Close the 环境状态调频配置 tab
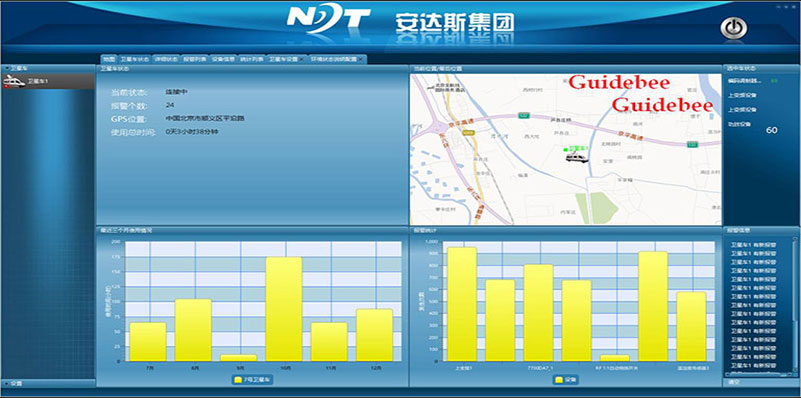Screen dimensions: 801x398 360,59
